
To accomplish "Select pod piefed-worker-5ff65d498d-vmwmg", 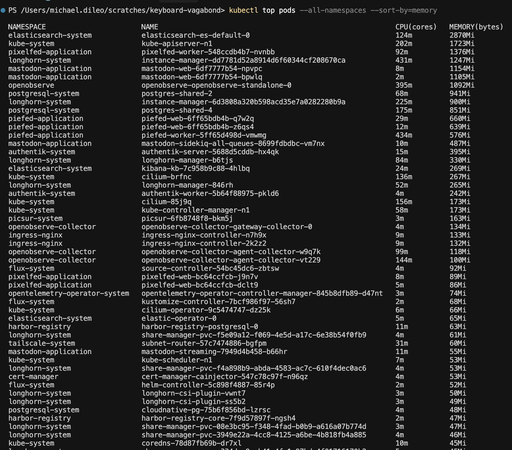I will coord(204,135).
